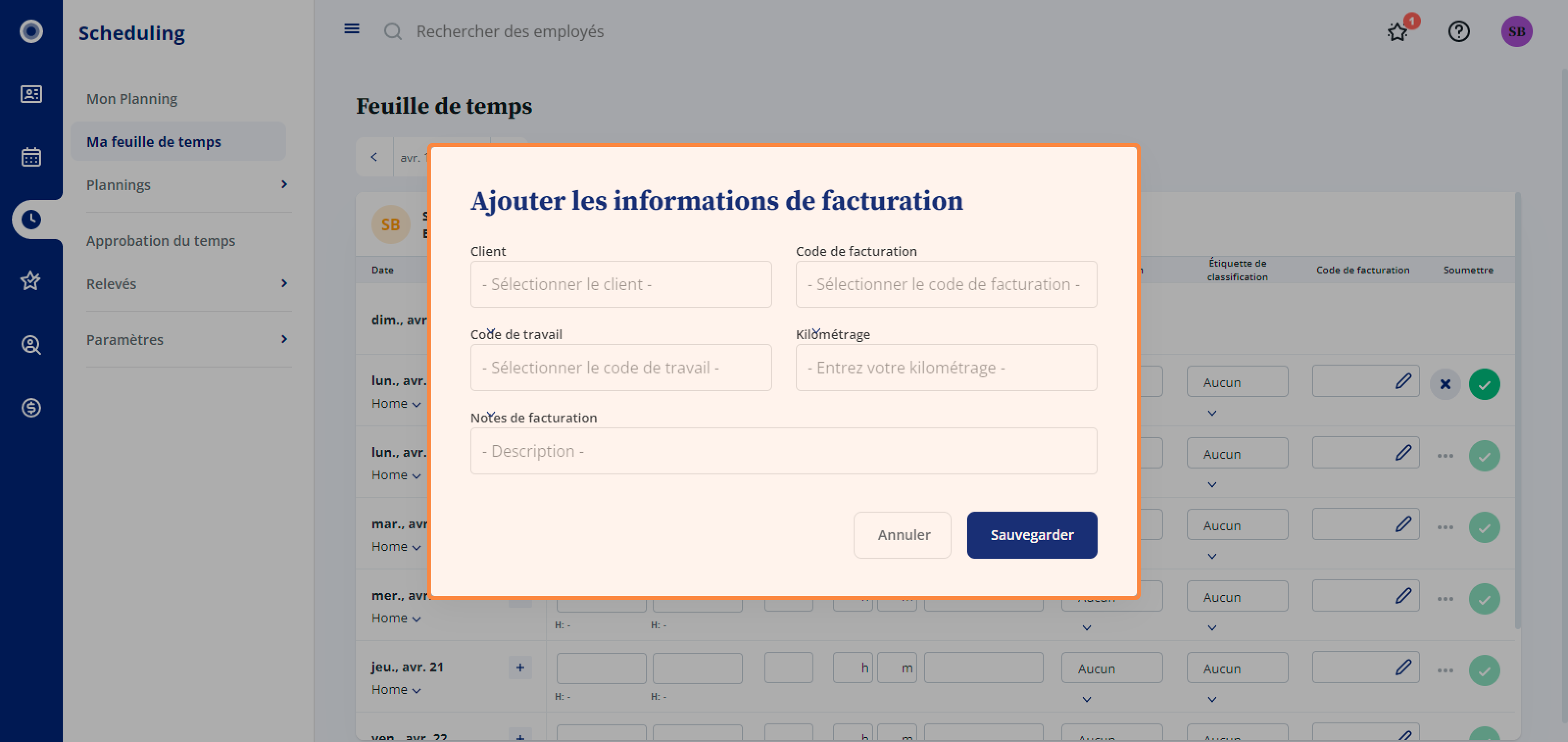Open the SB user avatar menu
This screenshot has height=742, width=1568.
coord(1516,31)
